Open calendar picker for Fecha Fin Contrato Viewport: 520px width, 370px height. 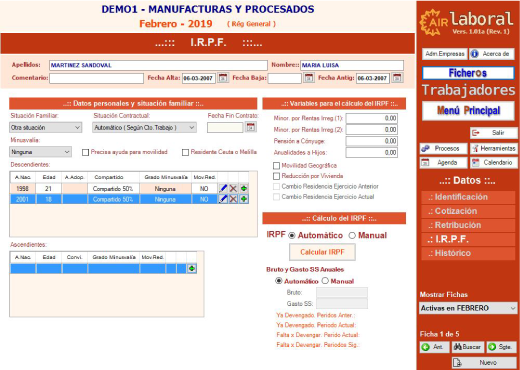tap(251, 127)
